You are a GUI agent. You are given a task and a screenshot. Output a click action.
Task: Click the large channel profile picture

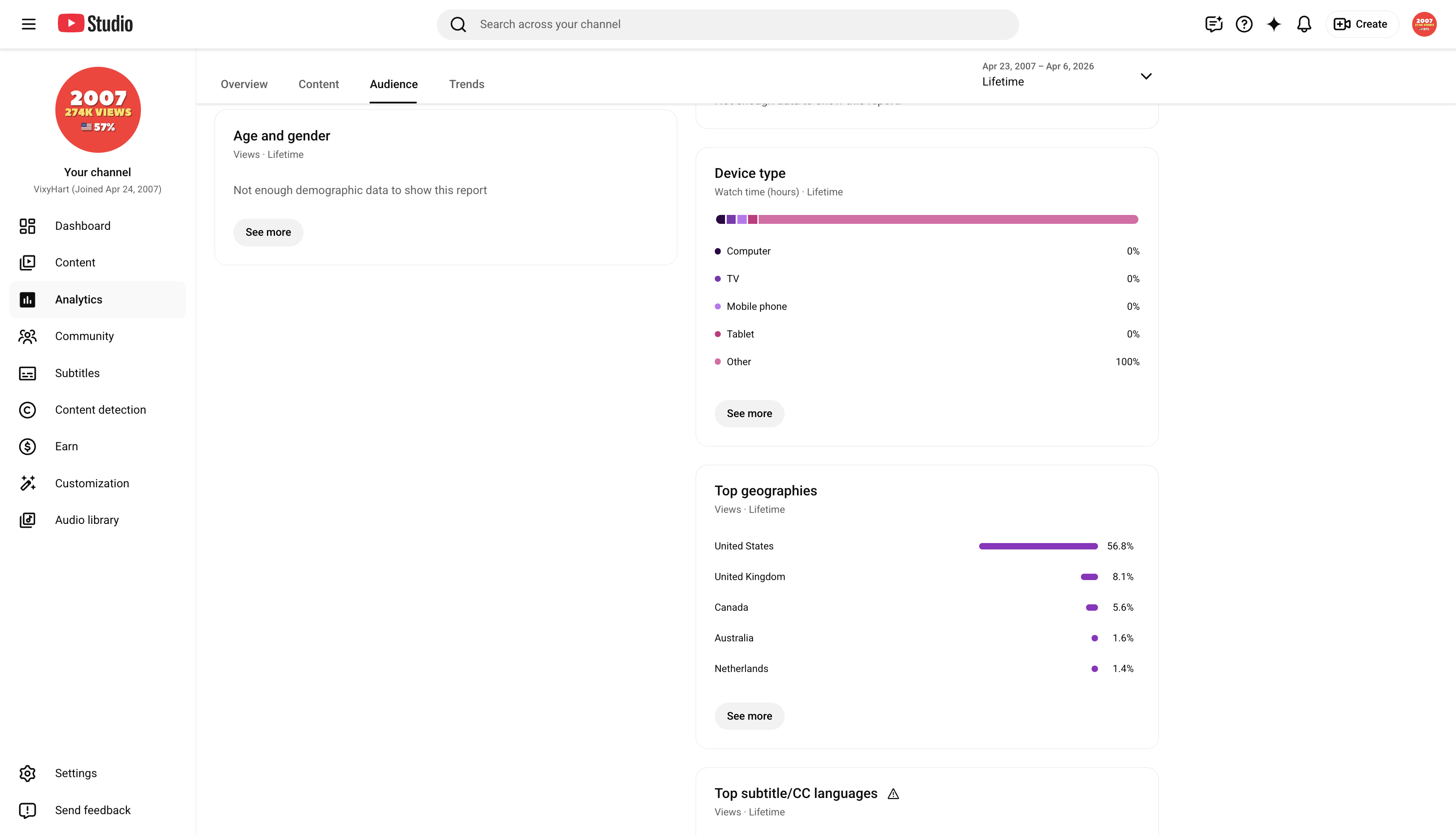coord(98,109)
